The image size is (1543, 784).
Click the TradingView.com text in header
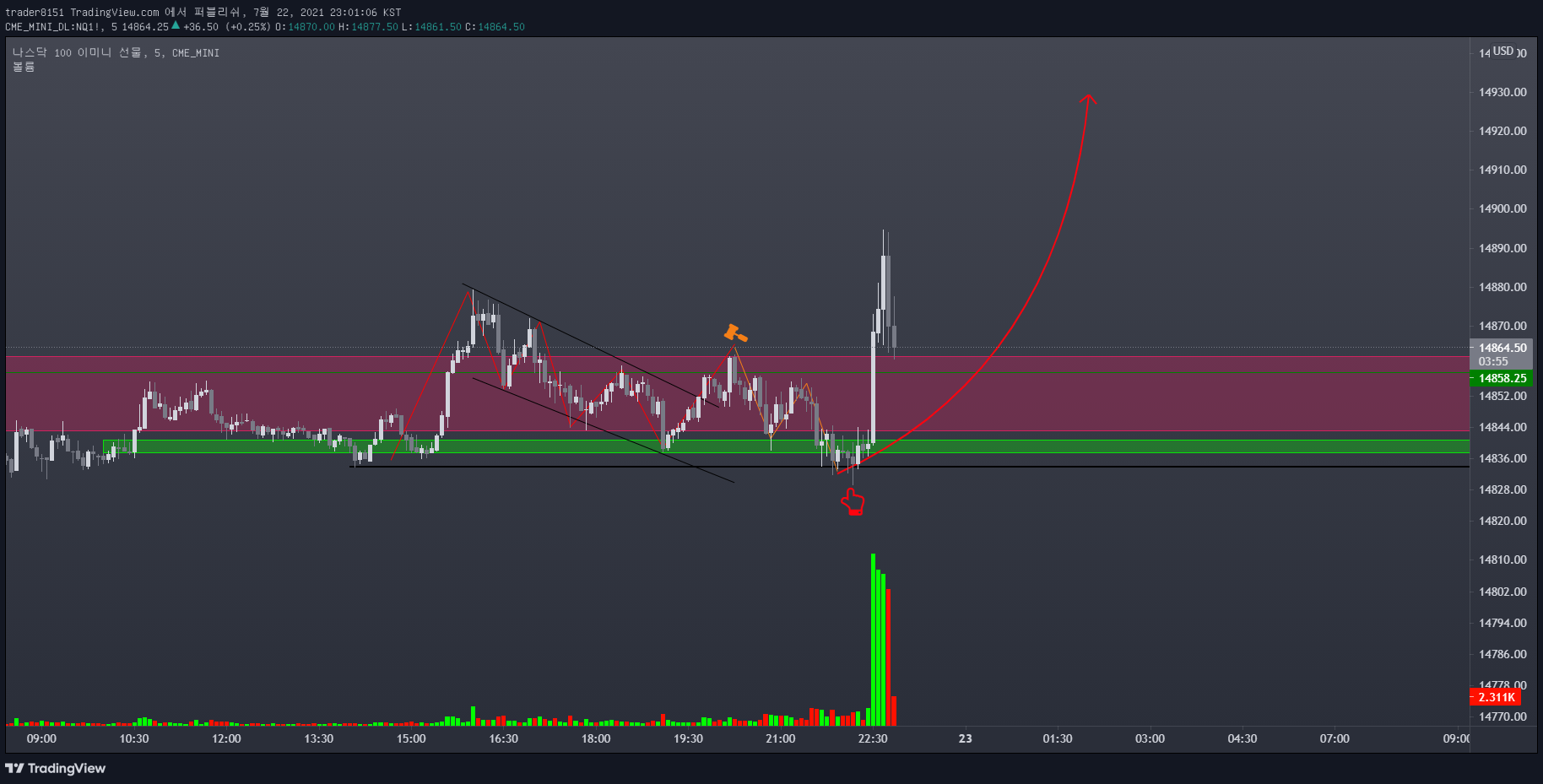click(x=115, y=12)
